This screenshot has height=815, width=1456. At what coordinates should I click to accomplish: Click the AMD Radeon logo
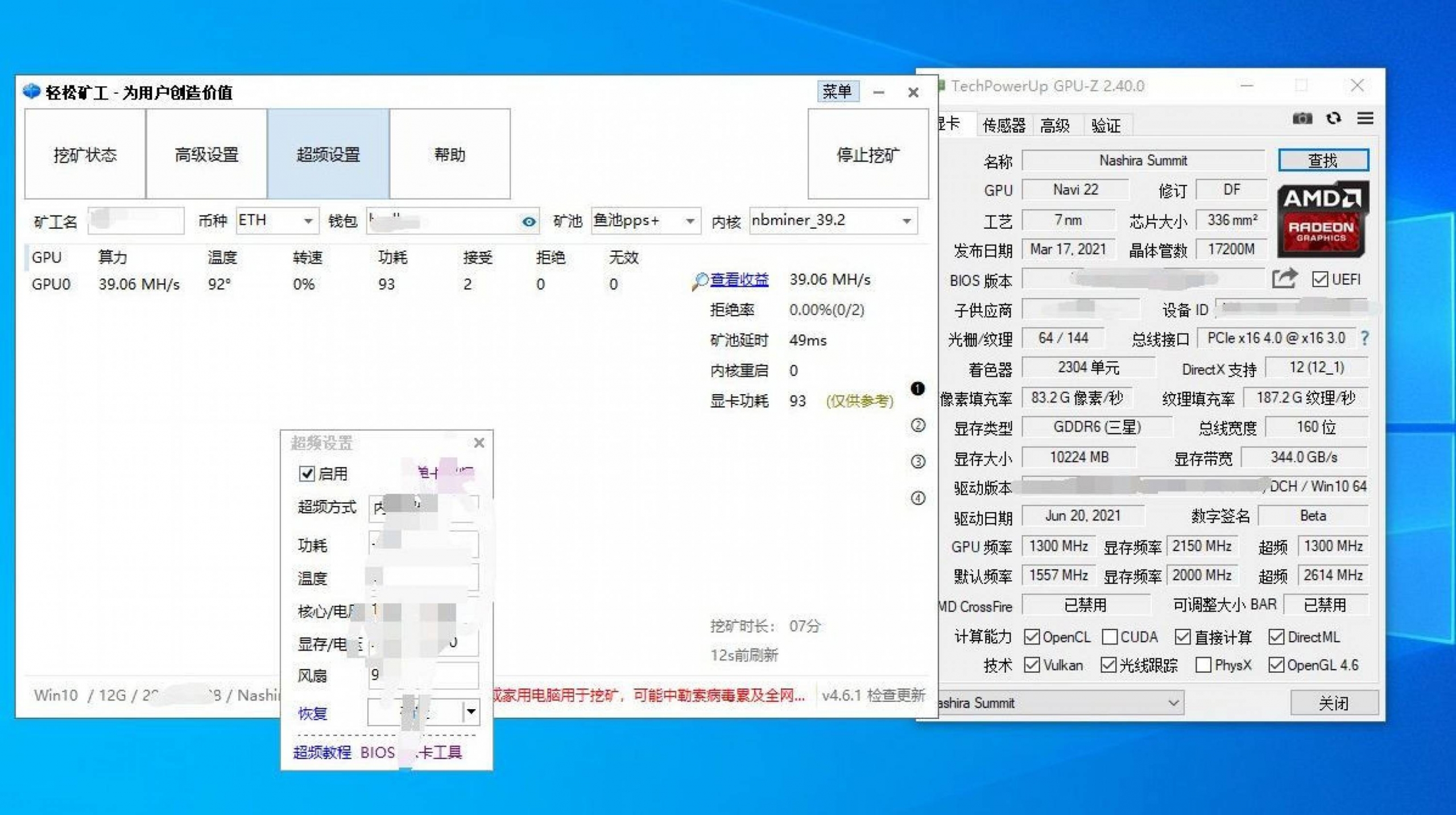pos(1322,219)
